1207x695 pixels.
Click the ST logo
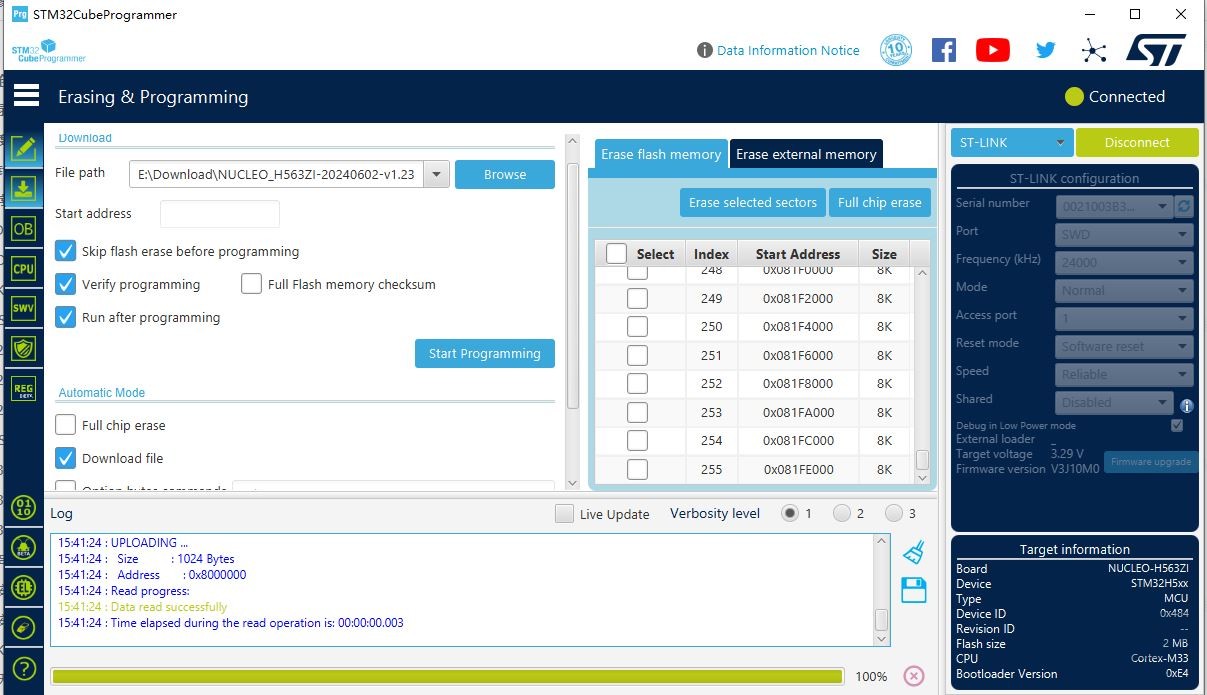[1156, 50]
